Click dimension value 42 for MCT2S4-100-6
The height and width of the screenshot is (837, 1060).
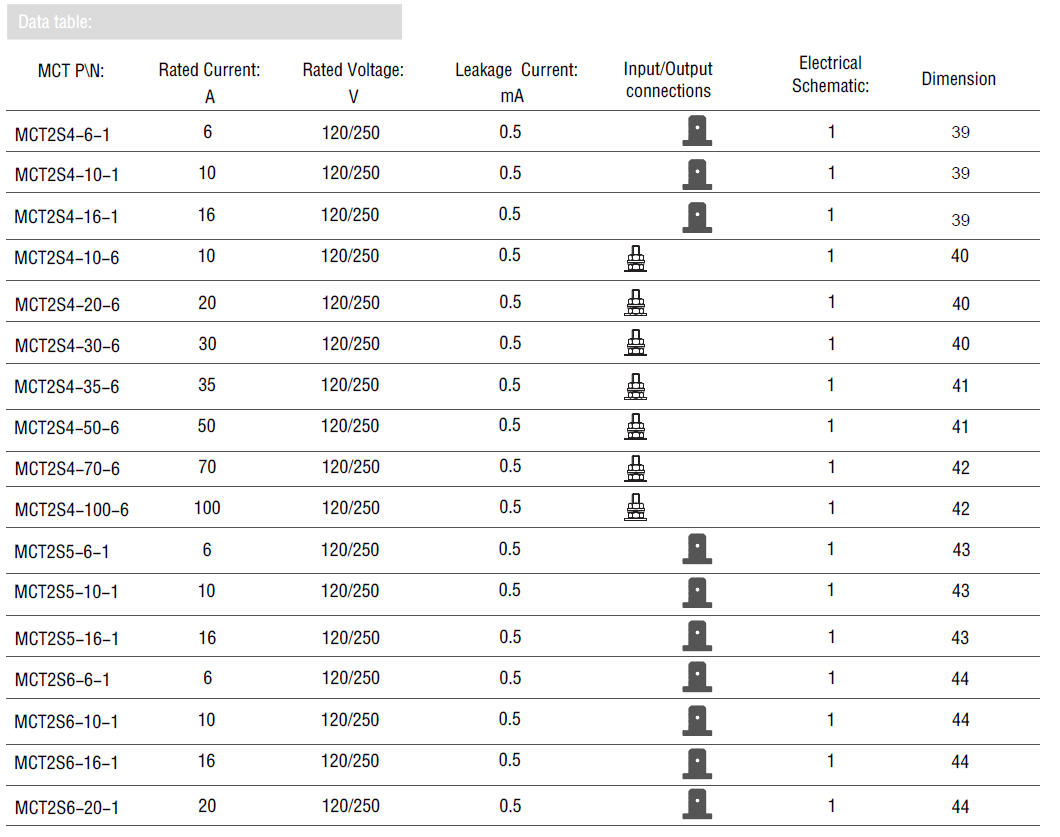click(x=961, y=508)
